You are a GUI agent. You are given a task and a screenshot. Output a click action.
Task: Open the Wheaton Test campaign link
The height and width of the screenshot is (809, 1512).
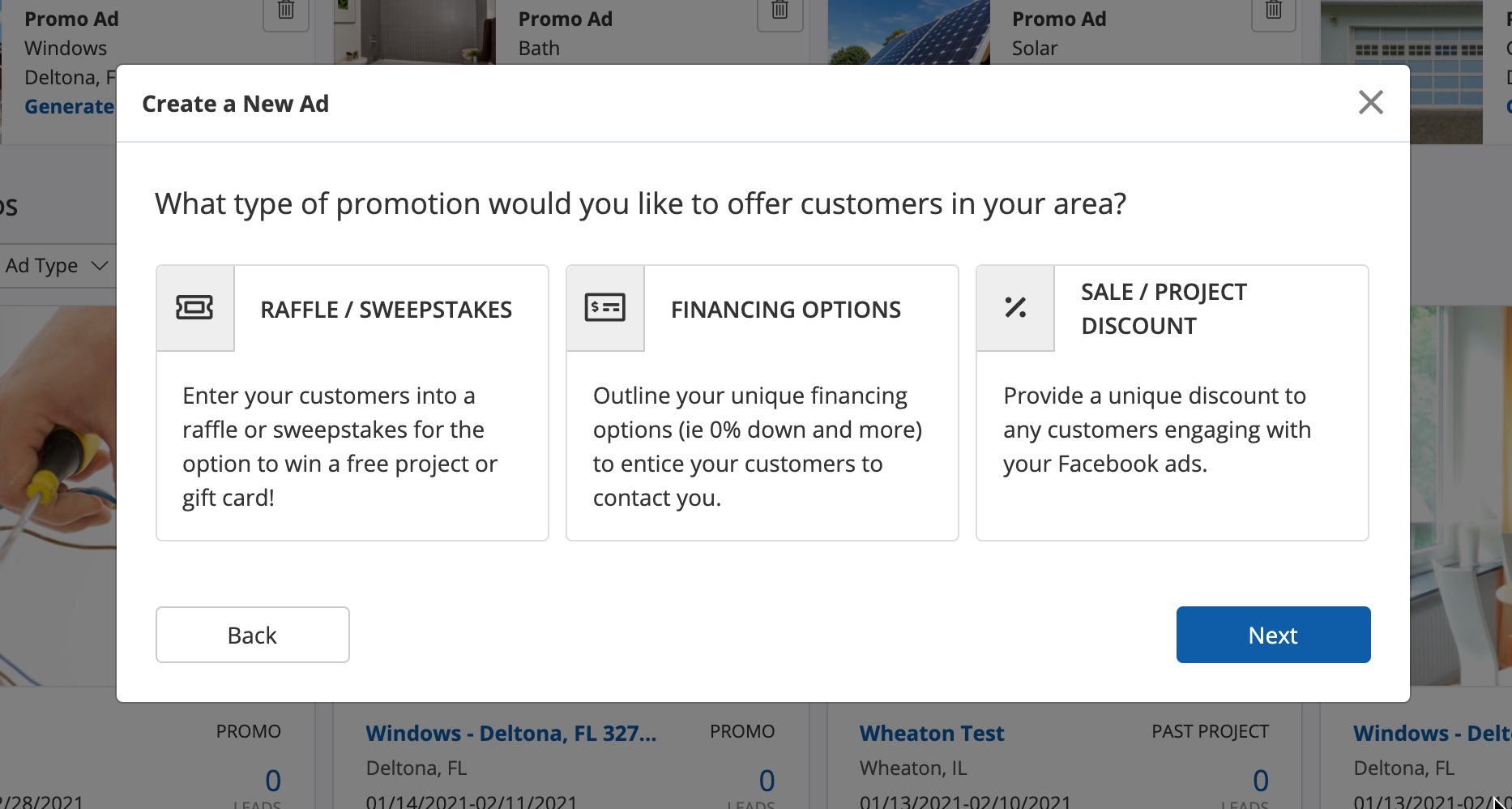coord(931,734)
